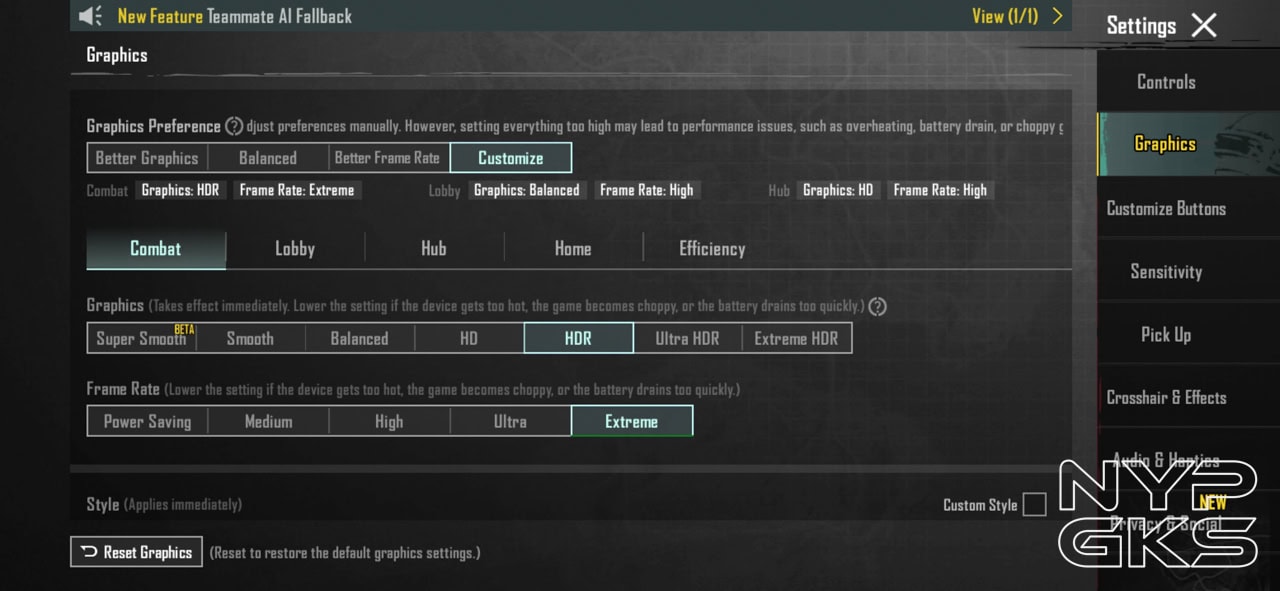Open Controls in the settings sidebar
The height and width of the screenshot is (591, 1280).
point(1166,82)
